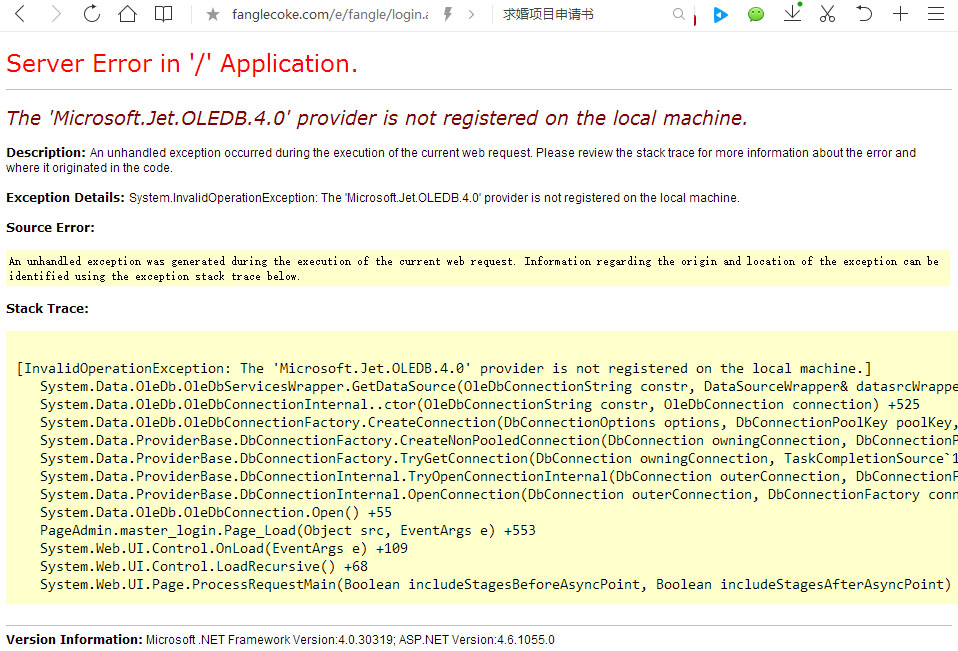Expand the address bar chevron
958x651 pixels.
472,14
